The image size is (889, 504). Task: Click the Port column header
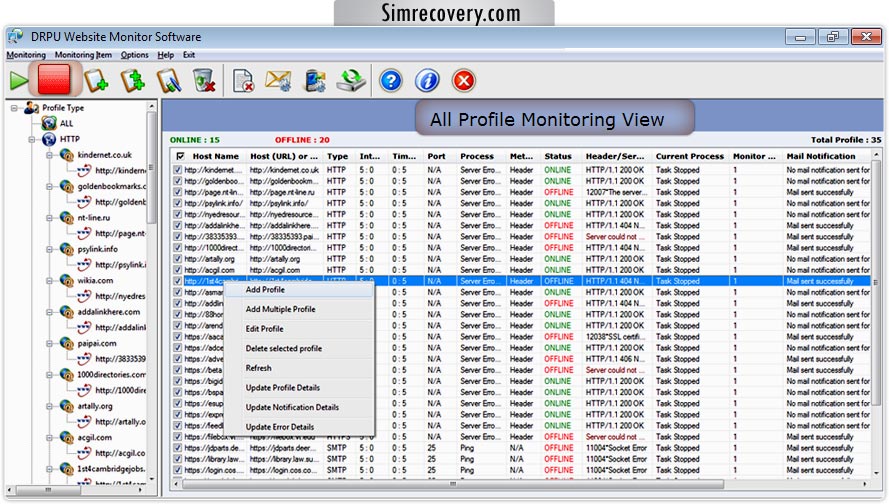tap(439, 156)
